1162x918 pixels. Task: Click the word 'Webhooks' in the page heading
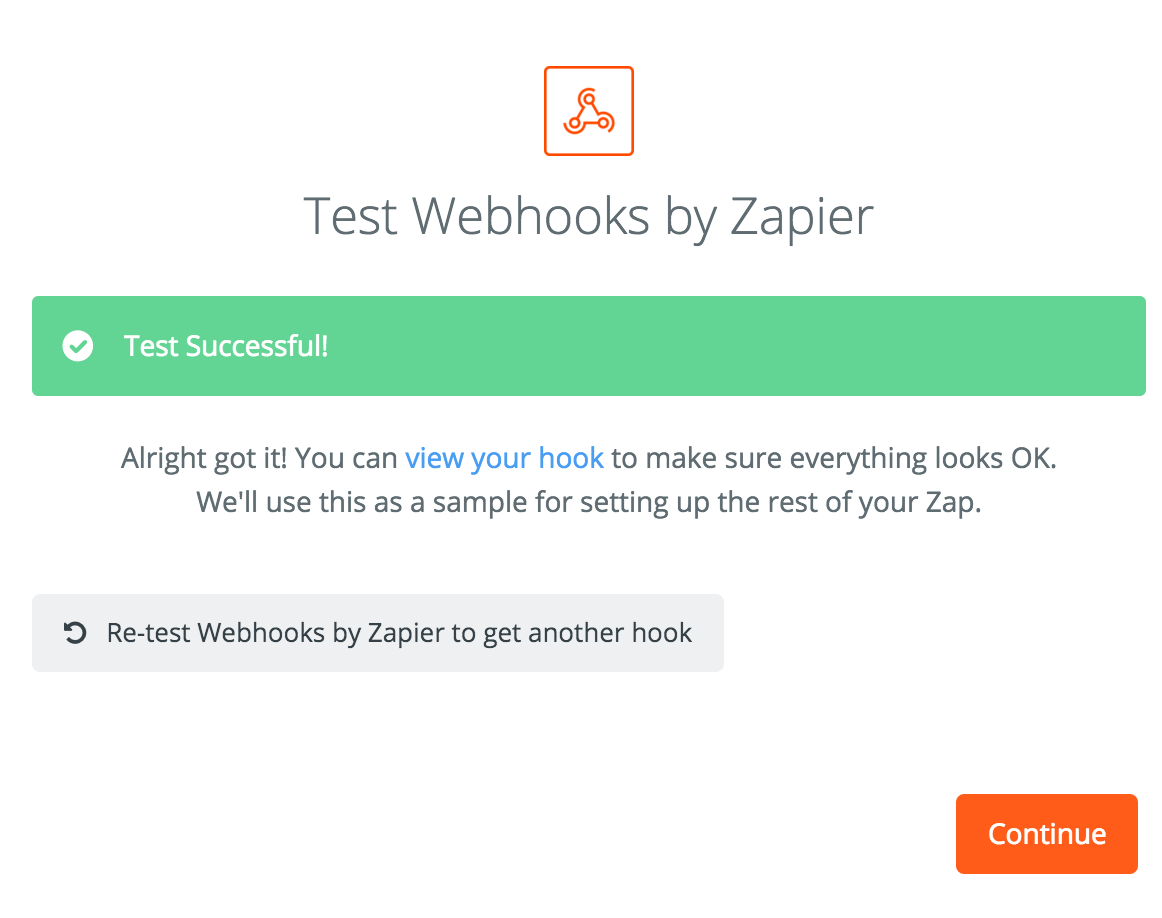tap(533, 215)
